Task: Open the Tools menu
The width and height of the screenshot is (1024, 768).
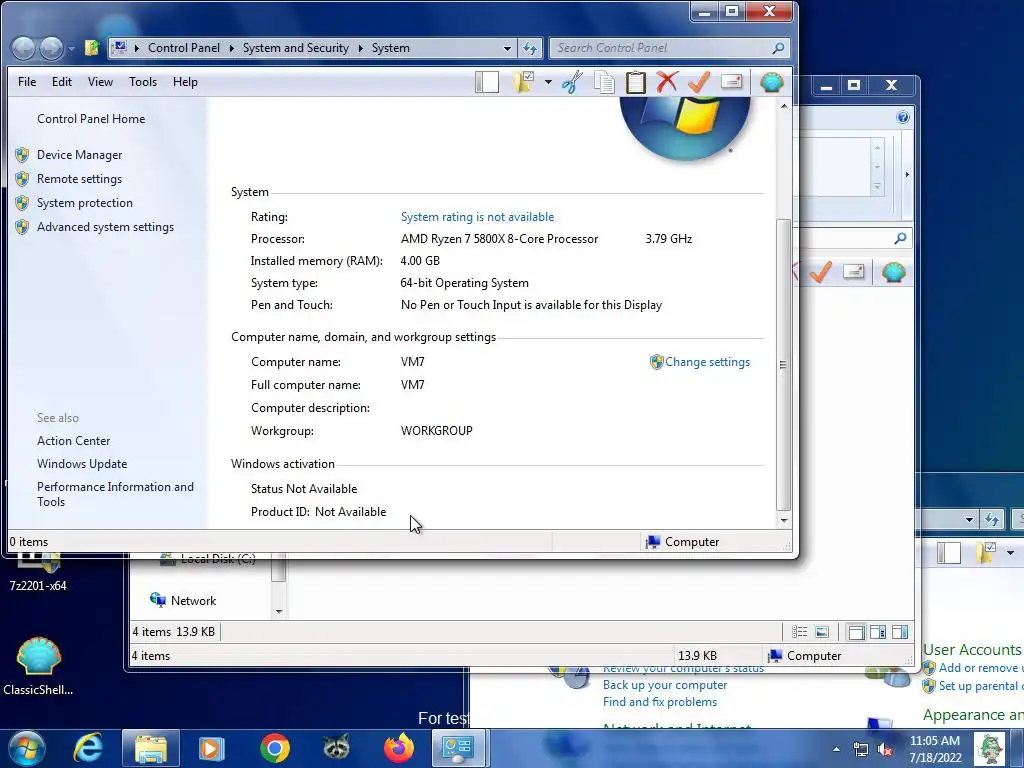Action: [143, 82]
